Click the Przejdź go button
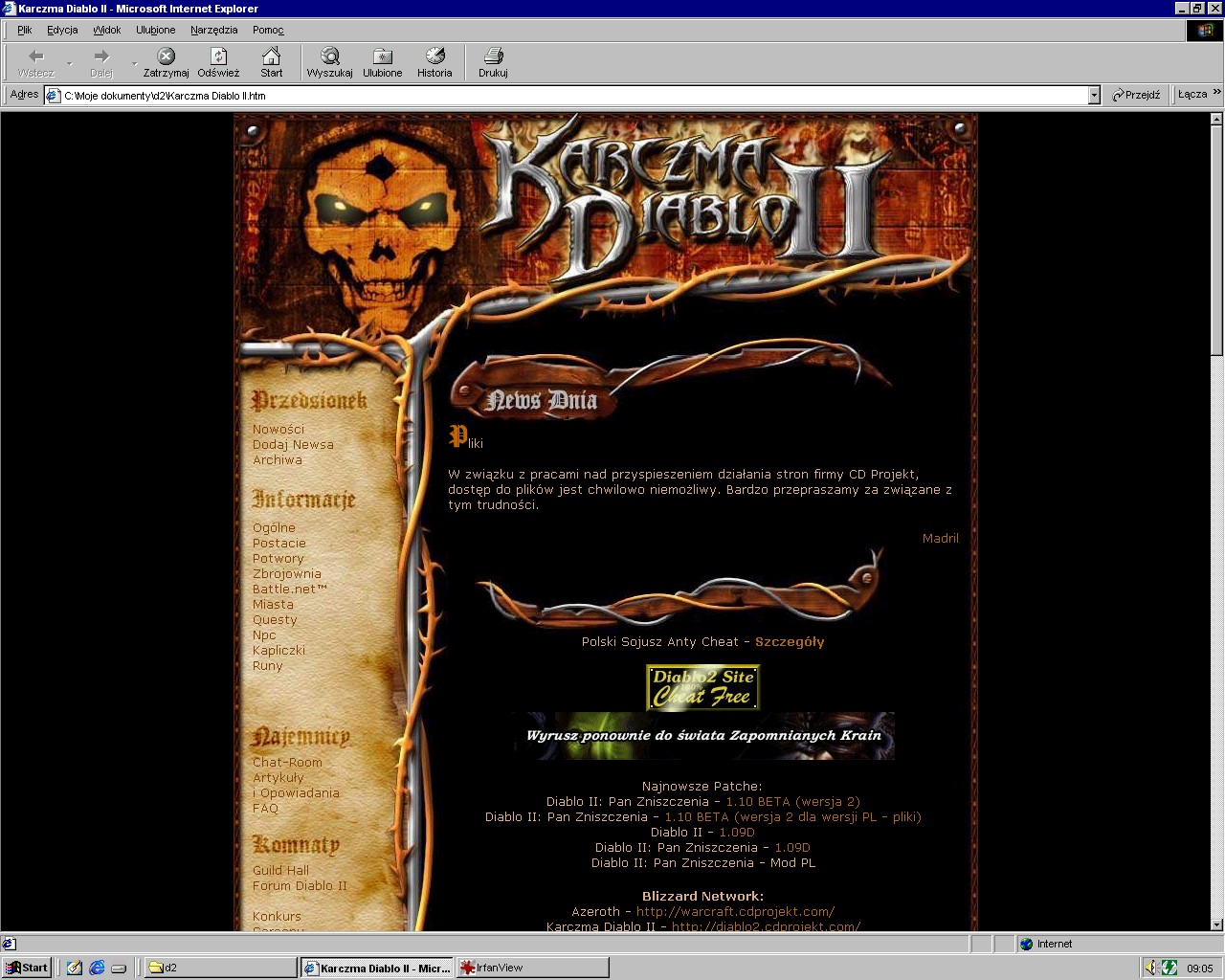 pos(1136,95)
